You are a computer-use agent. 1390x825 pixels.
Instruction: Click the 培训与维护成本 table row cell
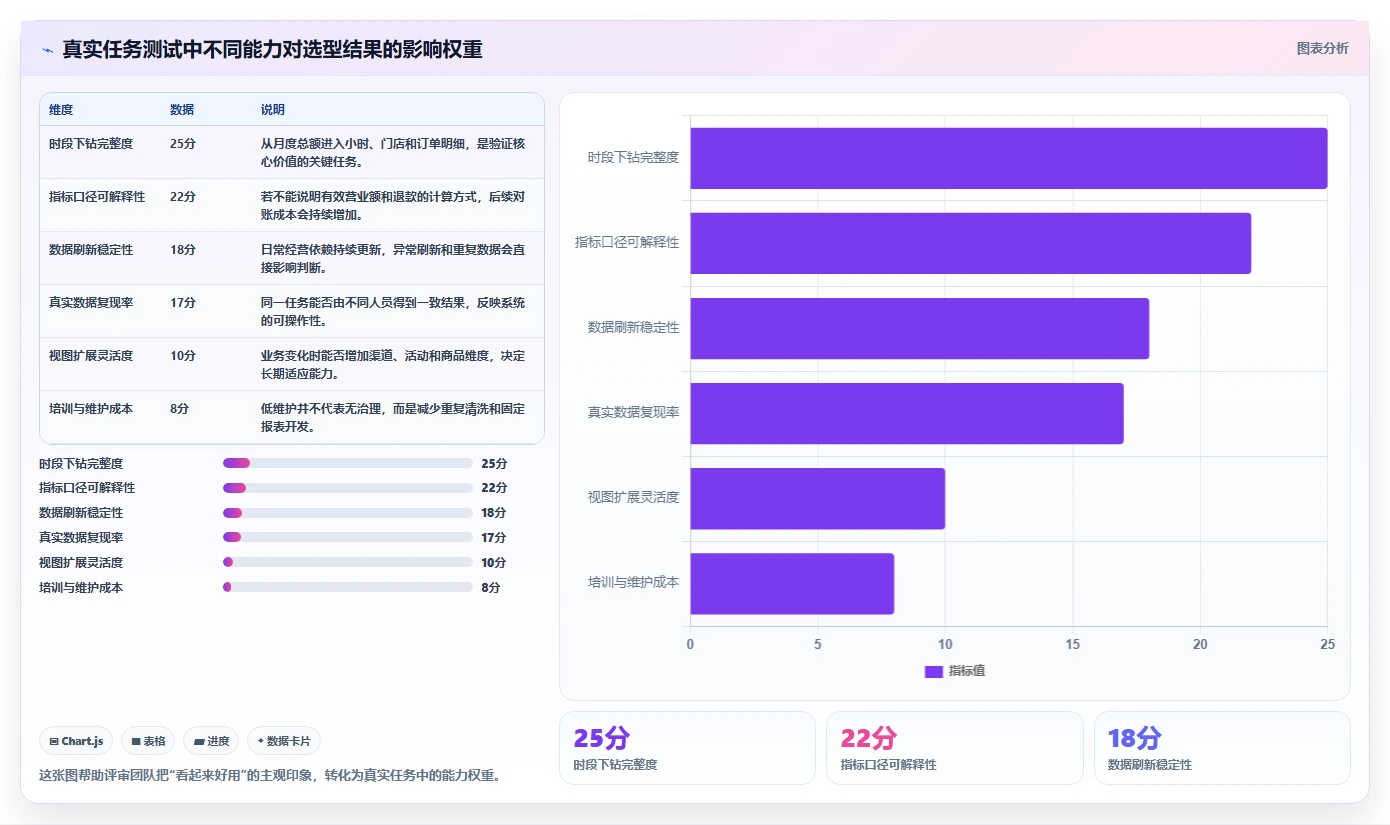point(91,409)
